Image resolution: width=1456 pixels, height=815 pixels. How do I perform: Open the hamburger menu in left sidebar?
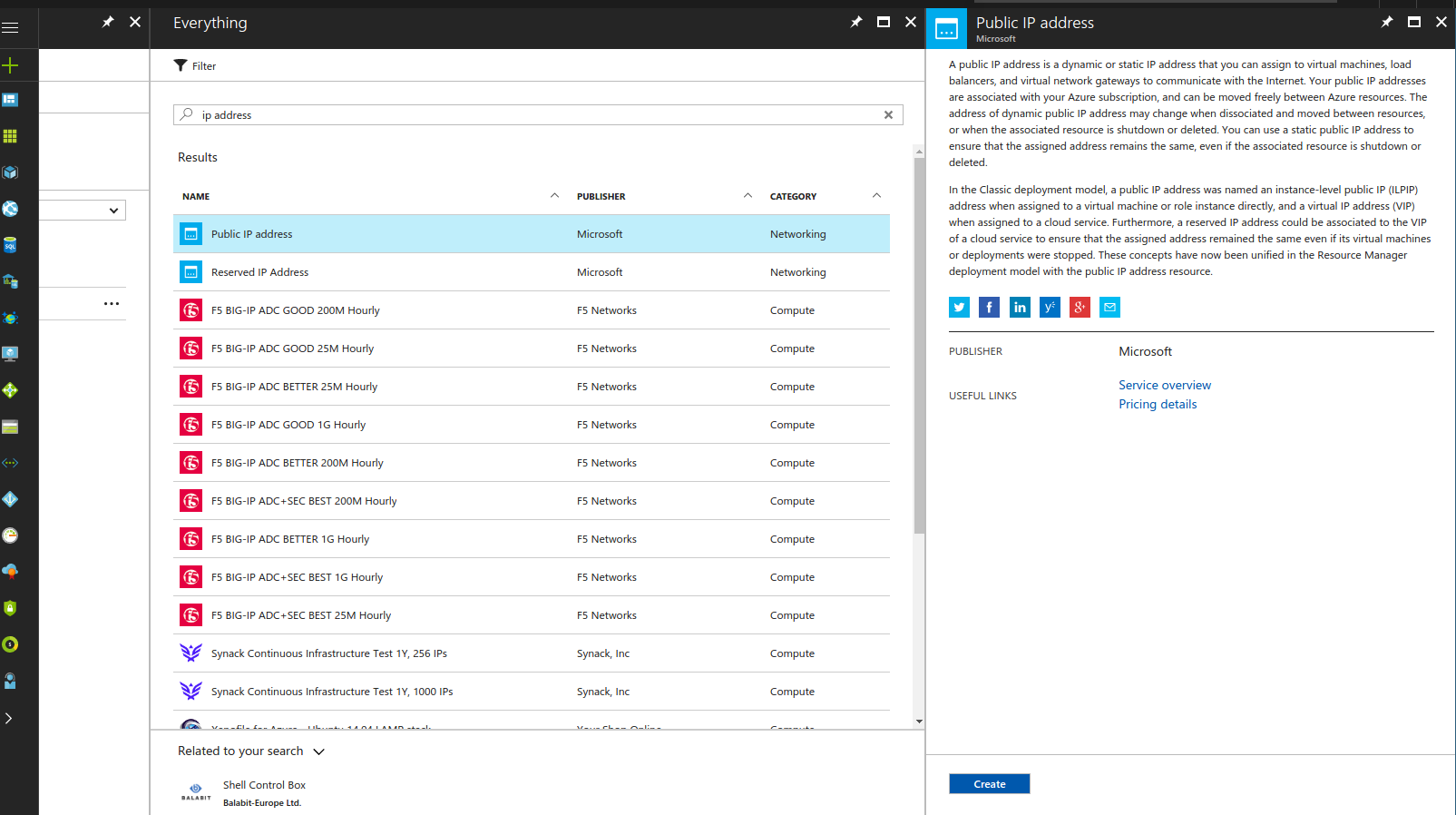(x=10, y=28)
